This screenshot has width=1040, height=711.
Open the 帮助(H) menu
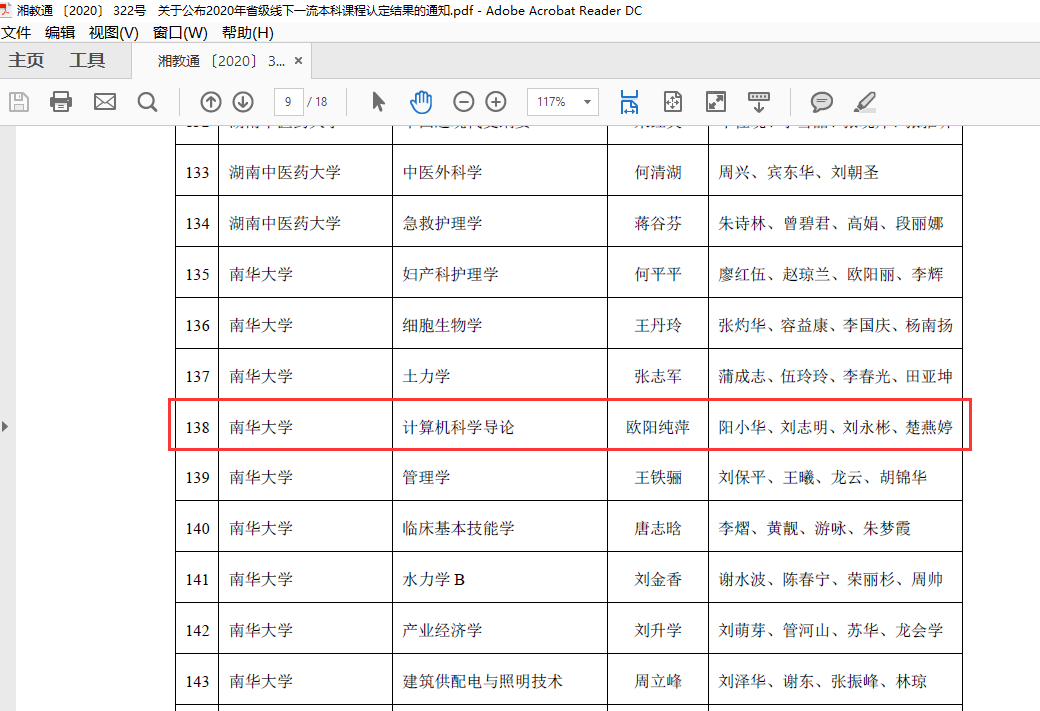pyautogui.click(x=247, y=32)
